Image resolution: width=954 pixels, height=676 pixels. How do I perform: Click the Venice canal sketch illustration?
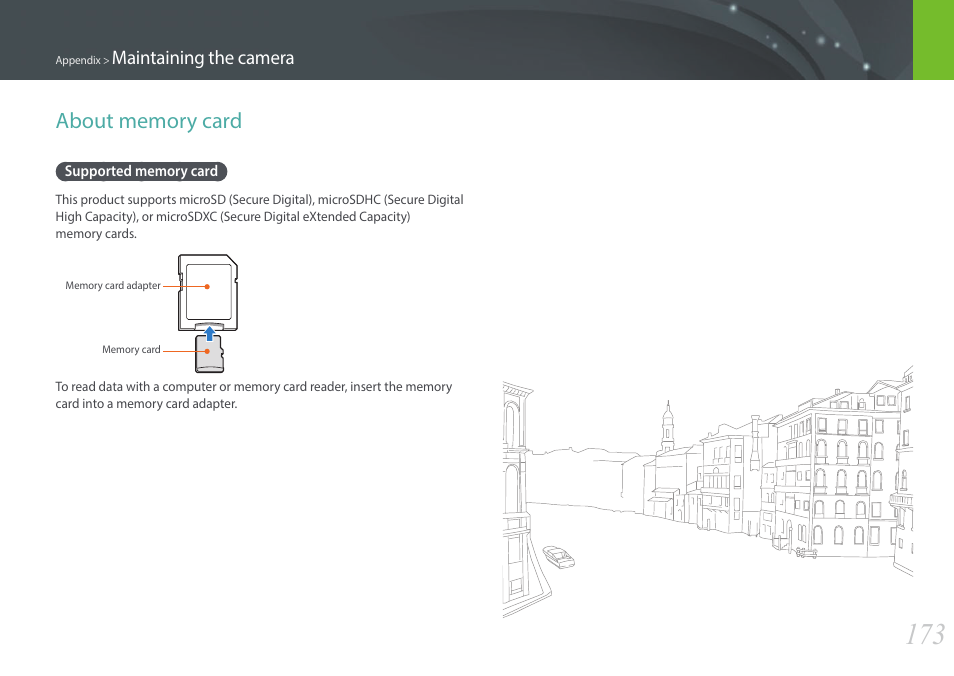pos(708,491)
